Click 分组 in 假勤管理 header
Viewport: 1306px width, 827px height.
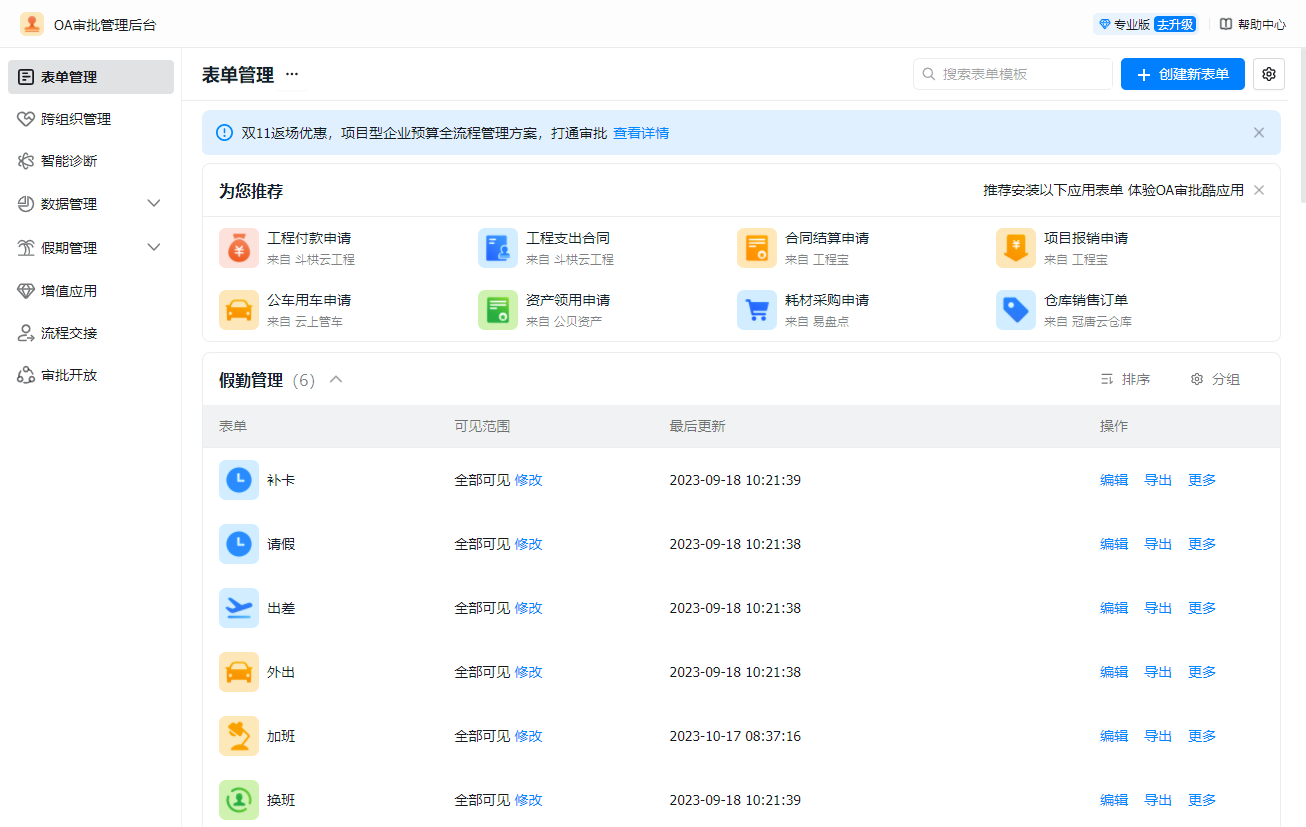tap(1215, 379)
